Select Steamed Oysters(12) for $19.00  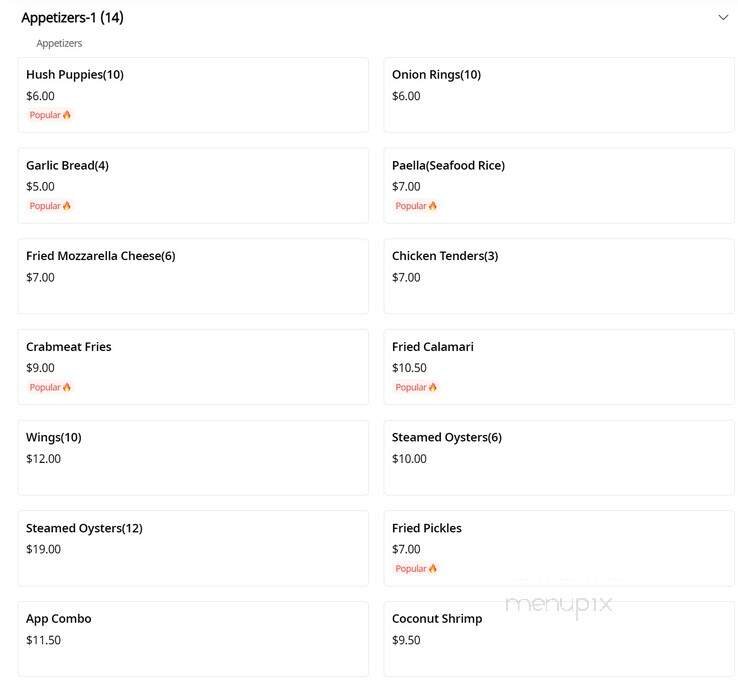tap(193, 548)
